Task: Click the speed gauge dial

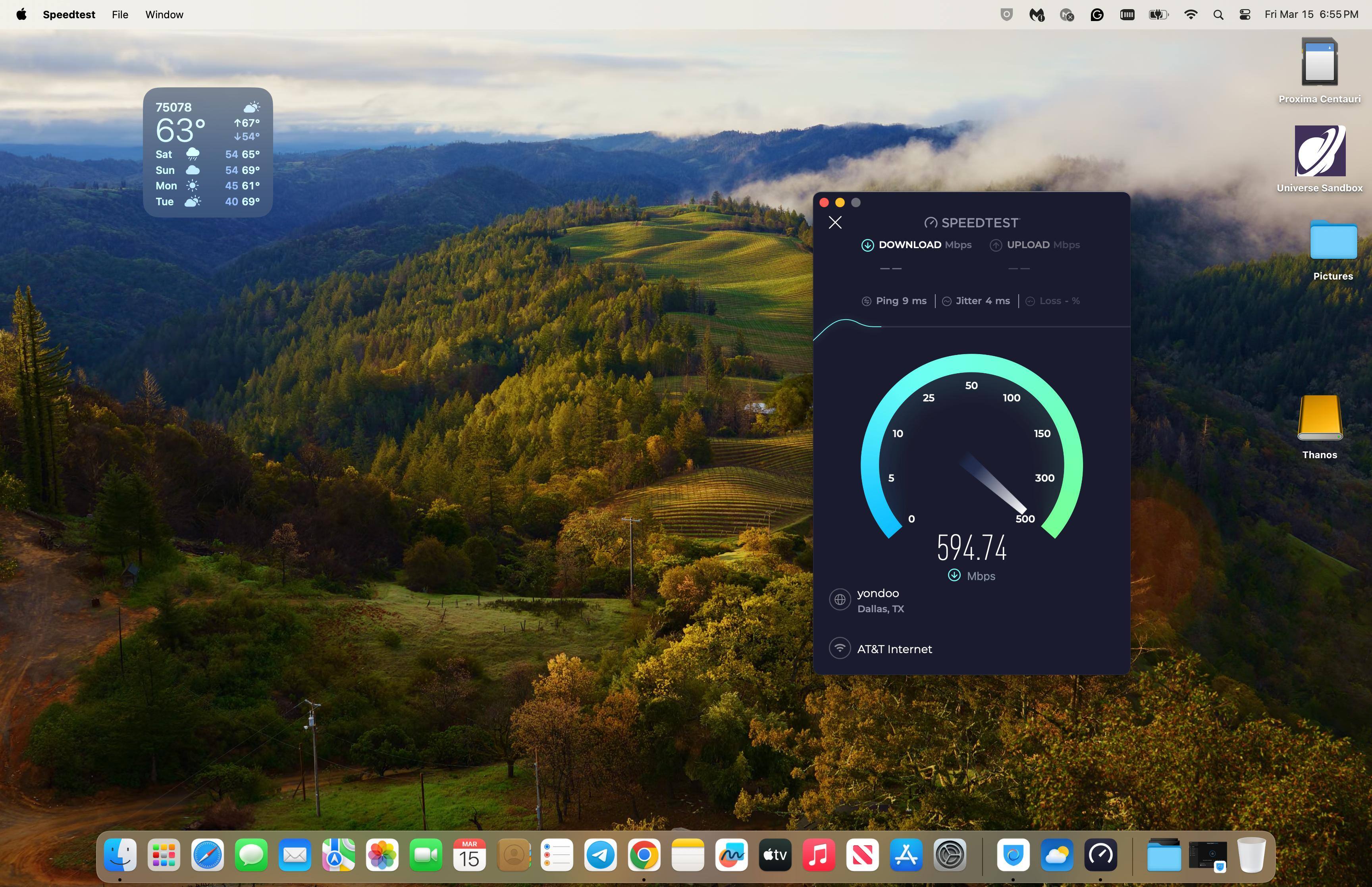Action: (971, 455)
